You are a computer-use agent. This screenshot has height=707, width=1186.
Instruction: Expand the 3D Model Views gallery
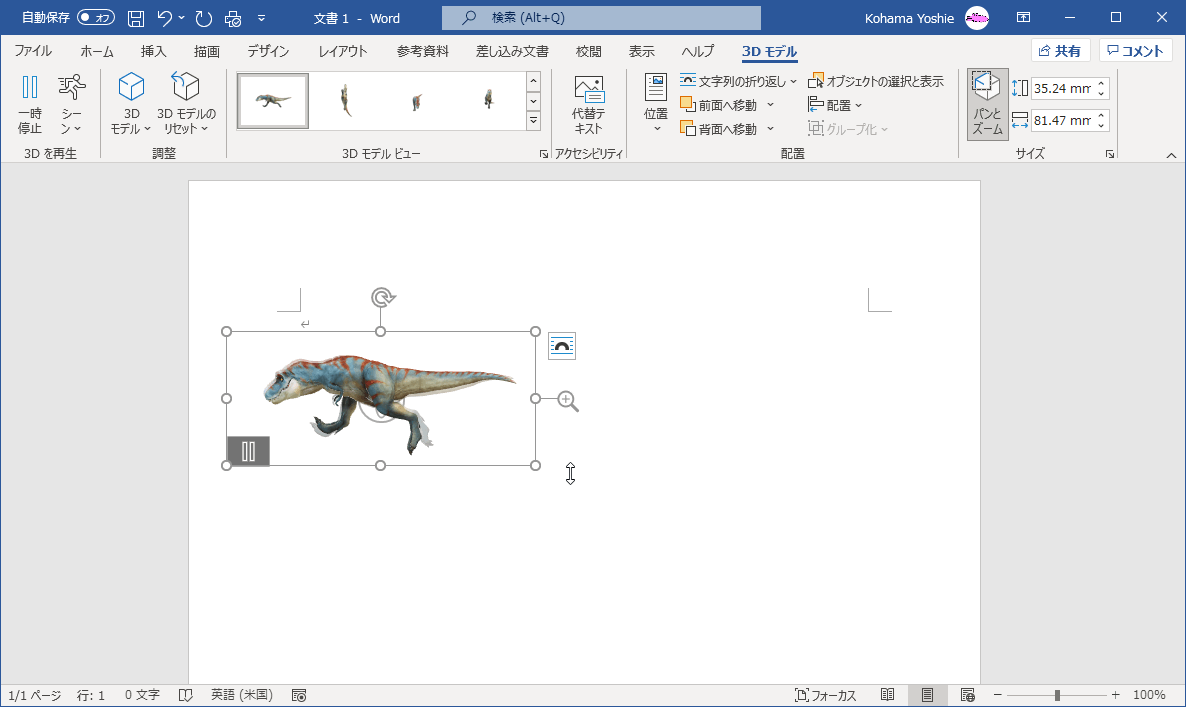pyautogui.click(x=533, y=120)
